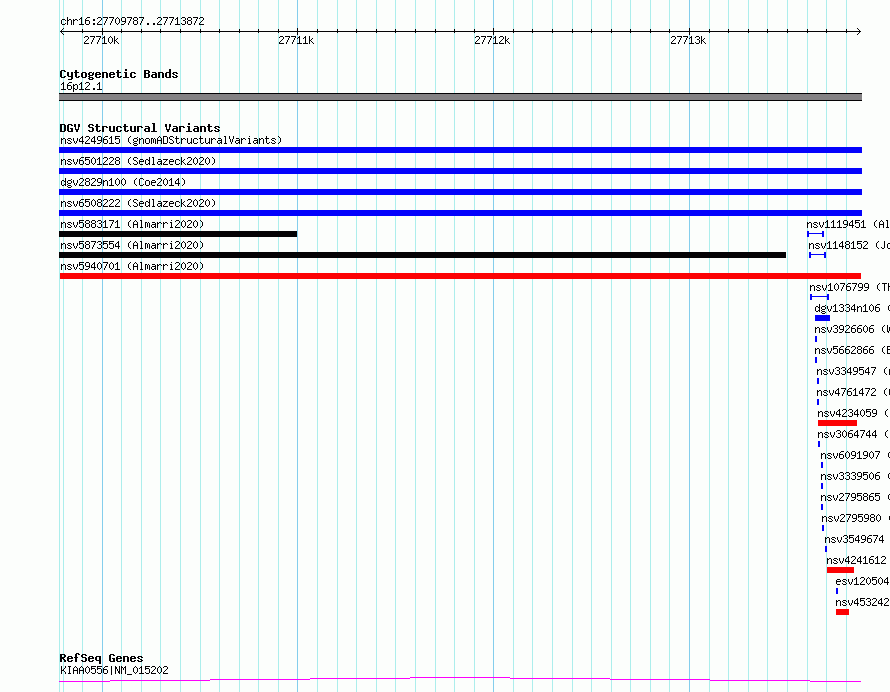
Task: Select the red bar under nsv4241612
Action: [841, 570]
